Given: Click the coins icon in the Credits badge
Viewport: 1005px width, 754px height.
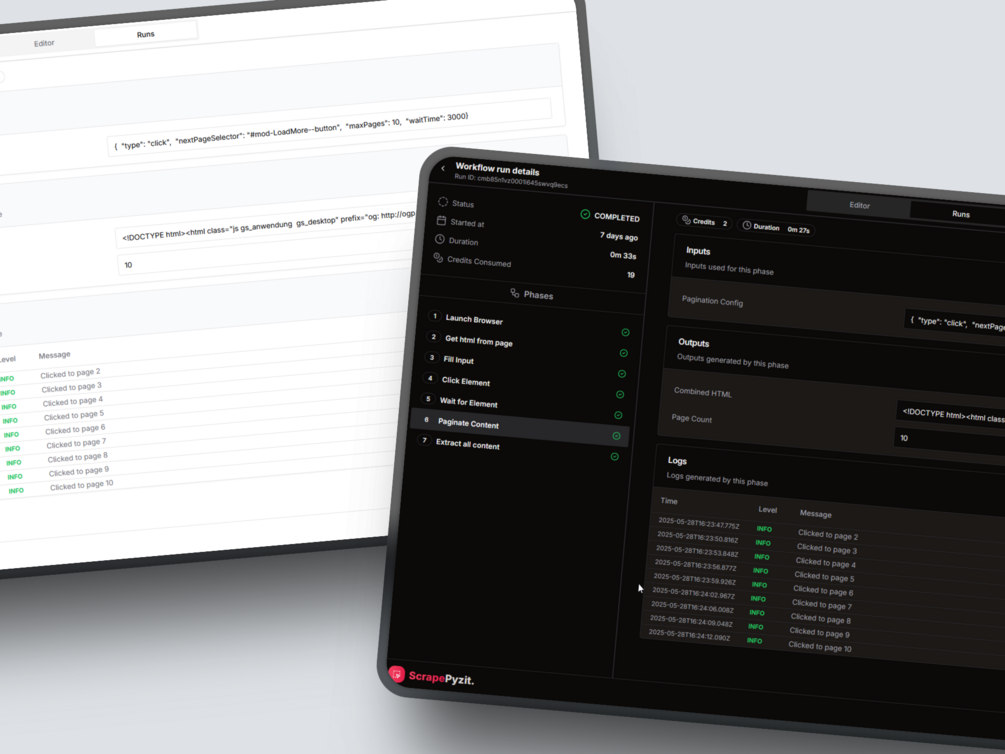Looking at the screenshot, I should tap(686, 220).
